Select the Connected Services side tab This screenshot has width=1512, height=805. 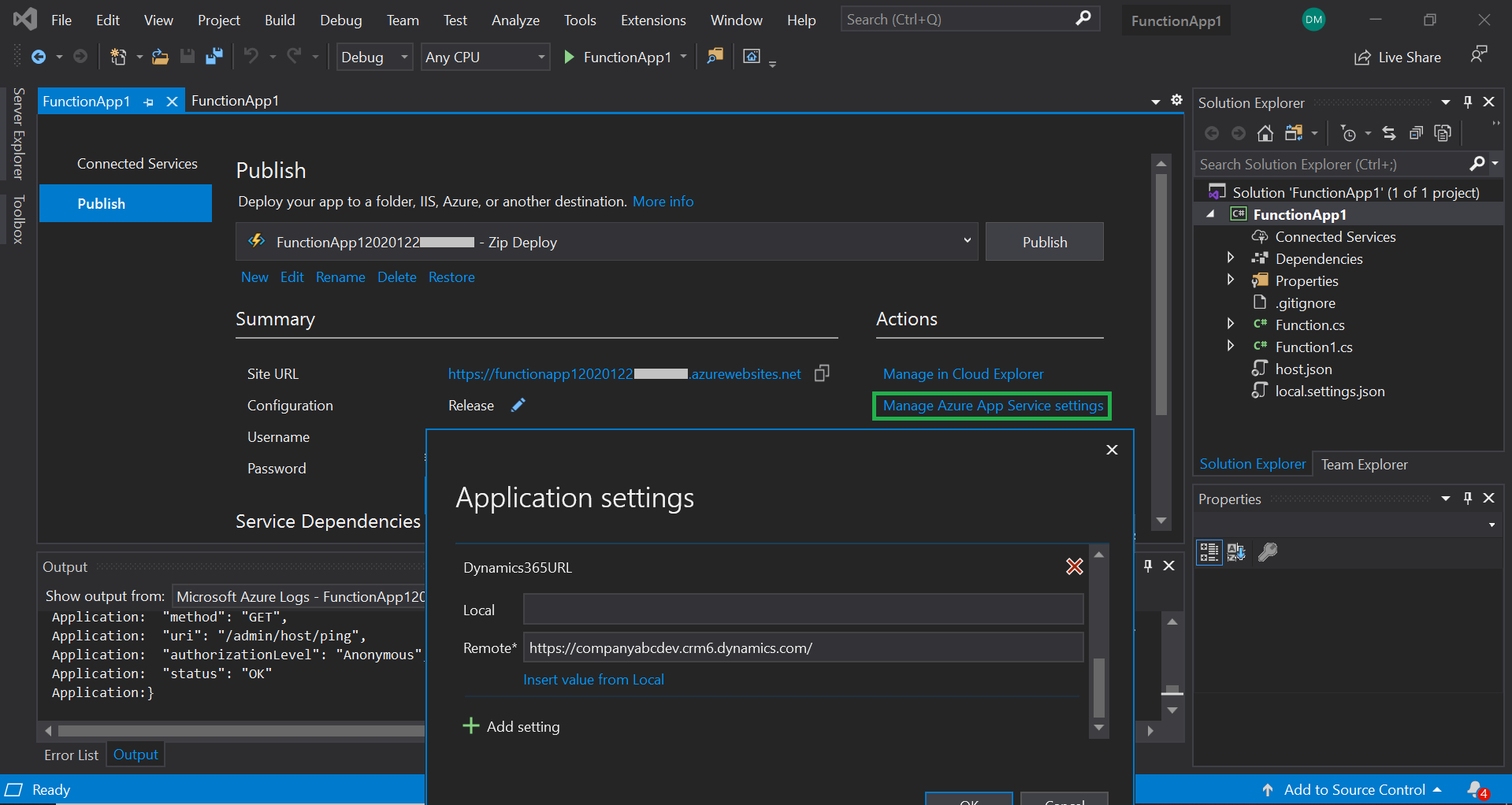click(x=137, y=164)
